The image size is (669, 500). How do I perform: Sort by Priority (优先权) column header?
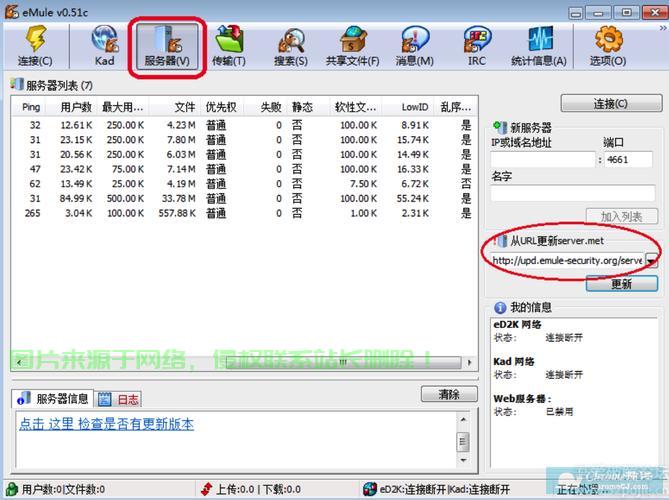pos(222,107)
